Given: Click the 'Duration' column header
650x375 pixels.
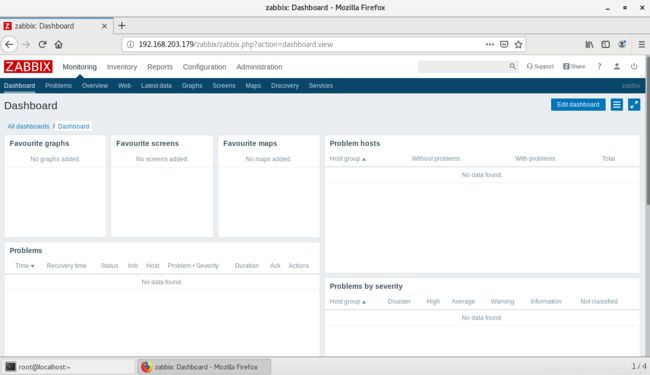Looking at the screenshot, I should [x=247, y=266].
